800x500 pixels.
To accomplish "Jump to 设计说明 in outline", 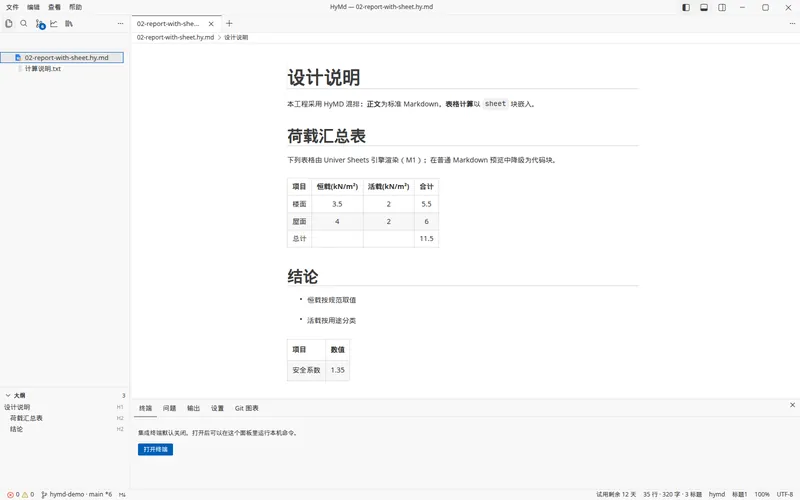I will 17,407.
